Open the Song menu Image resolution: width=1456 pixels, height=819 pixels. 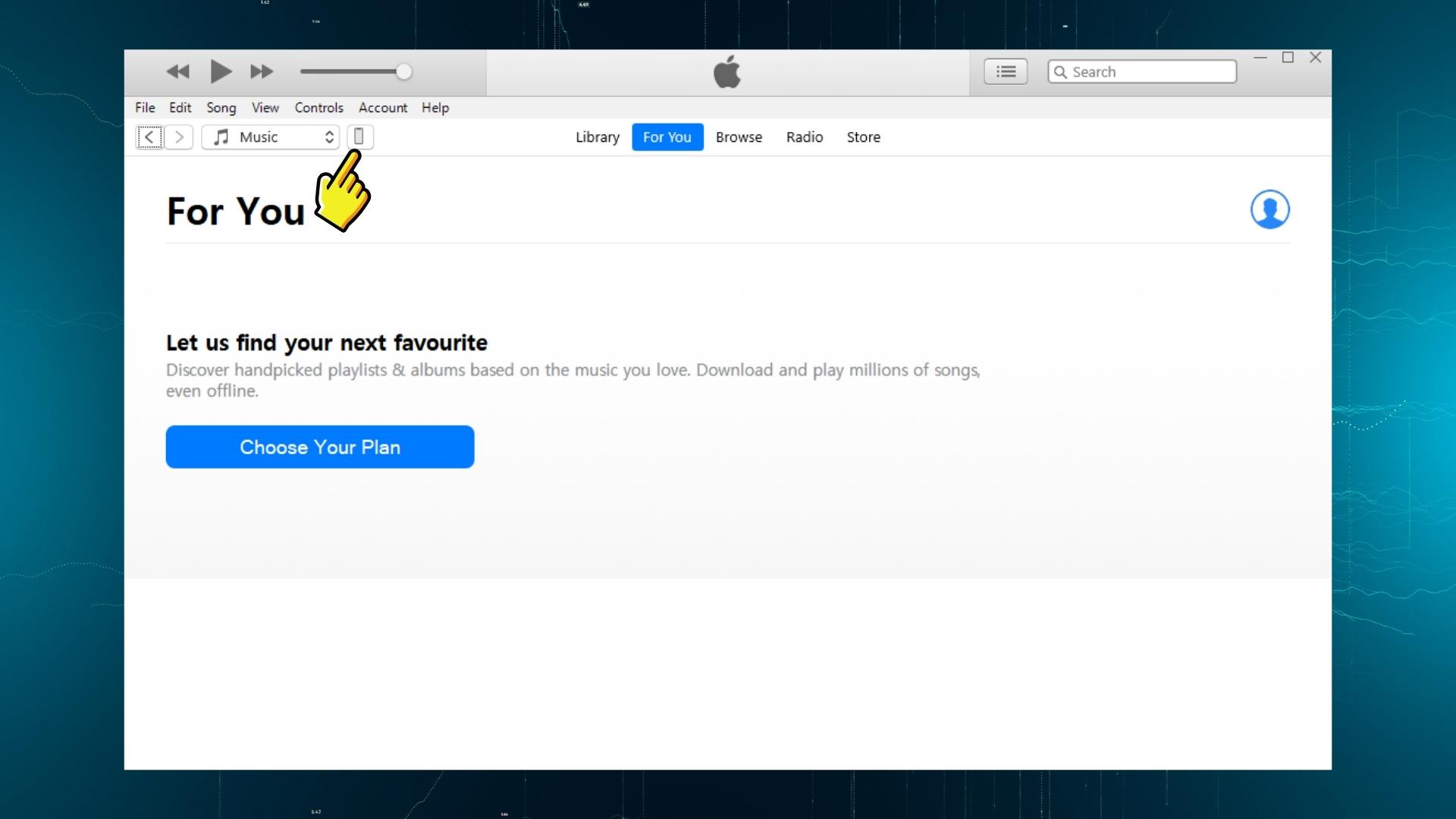[x=221, y=108]
